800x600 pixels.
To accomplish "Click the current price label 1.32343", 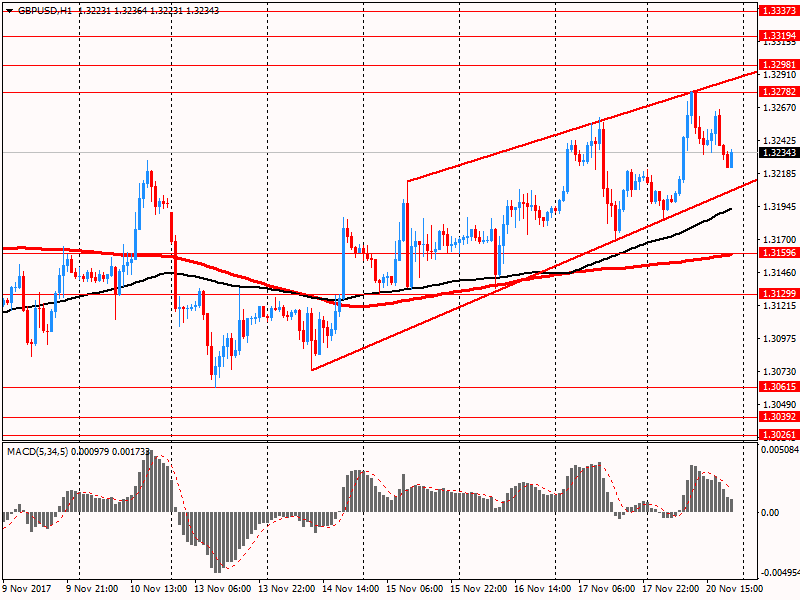I will click(779, 153).
